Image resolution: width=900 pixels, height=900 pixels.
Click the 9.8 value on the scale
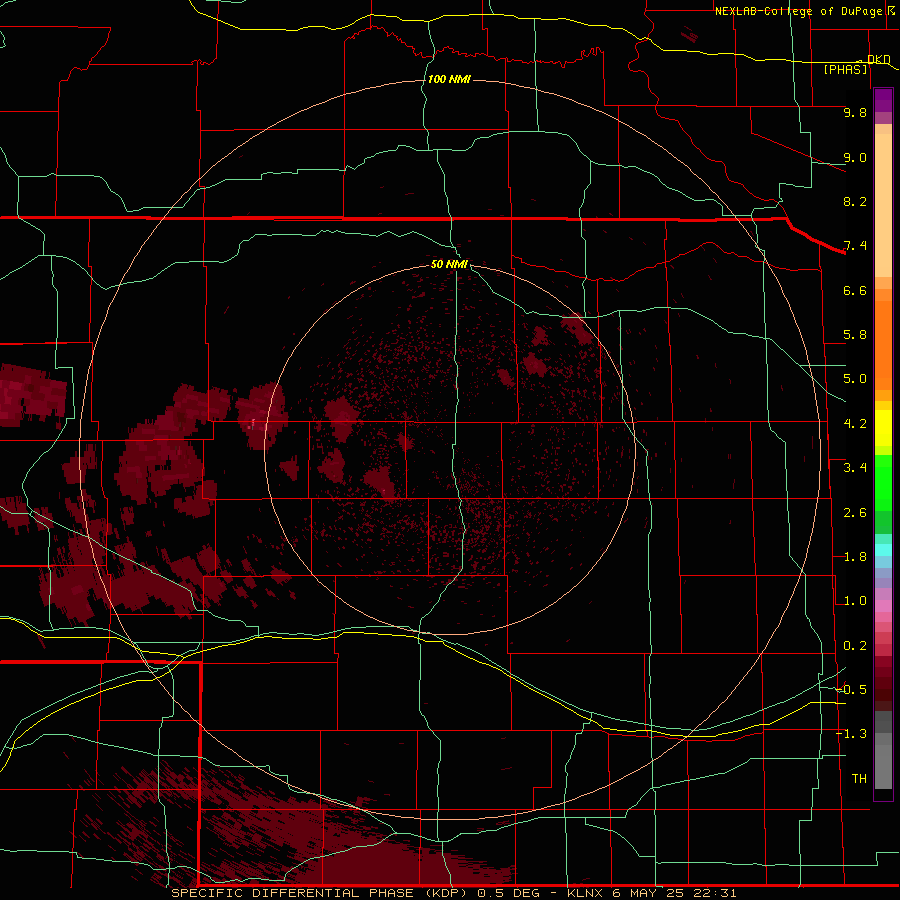855,112
